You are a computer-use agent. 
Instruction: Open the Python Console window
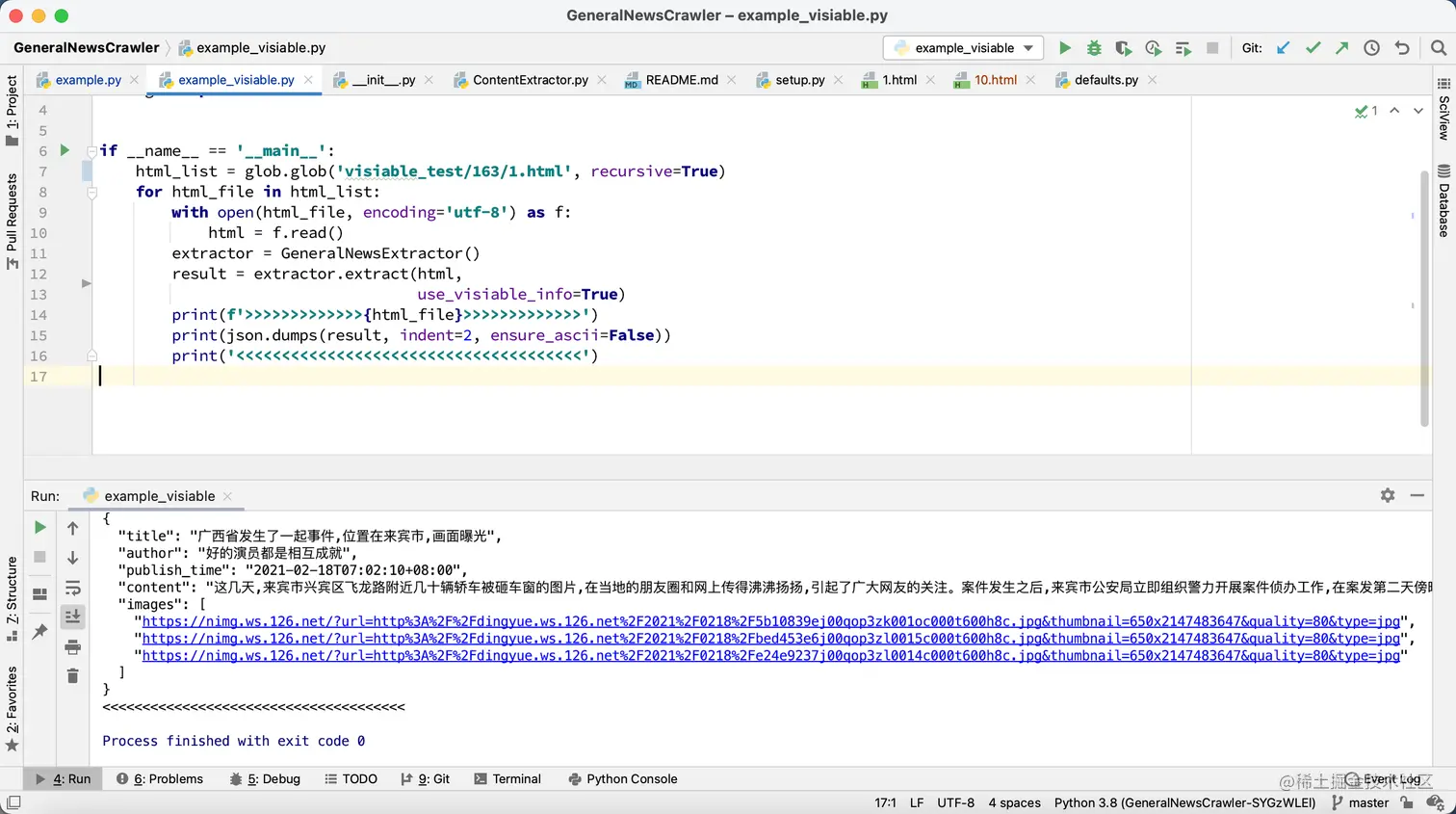point(623,778)
